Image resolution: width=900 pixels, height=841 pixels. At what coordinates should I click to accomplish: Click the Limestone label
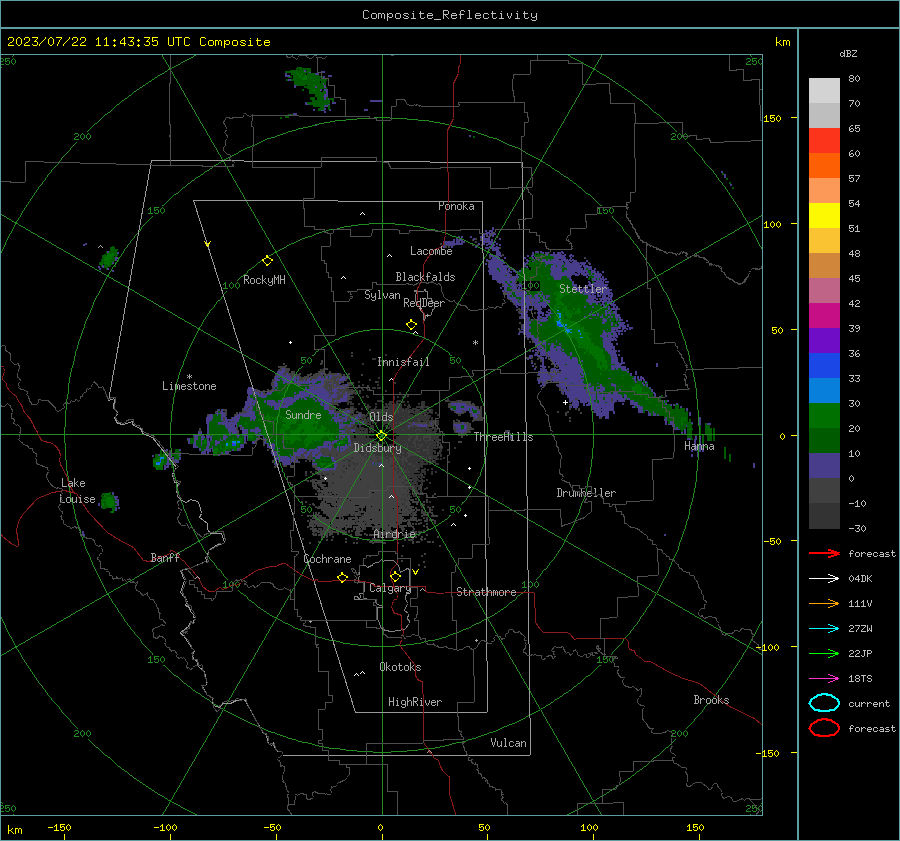coord(189,386)
